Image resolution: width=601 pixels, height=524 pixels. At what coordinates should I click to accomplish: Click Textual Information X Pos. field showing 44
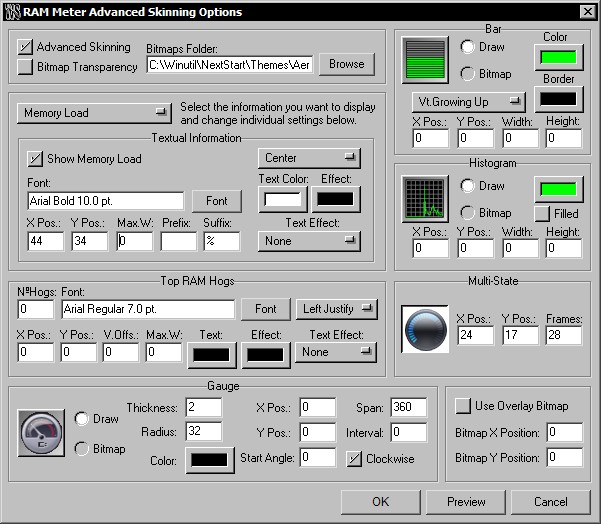point(46,241)
